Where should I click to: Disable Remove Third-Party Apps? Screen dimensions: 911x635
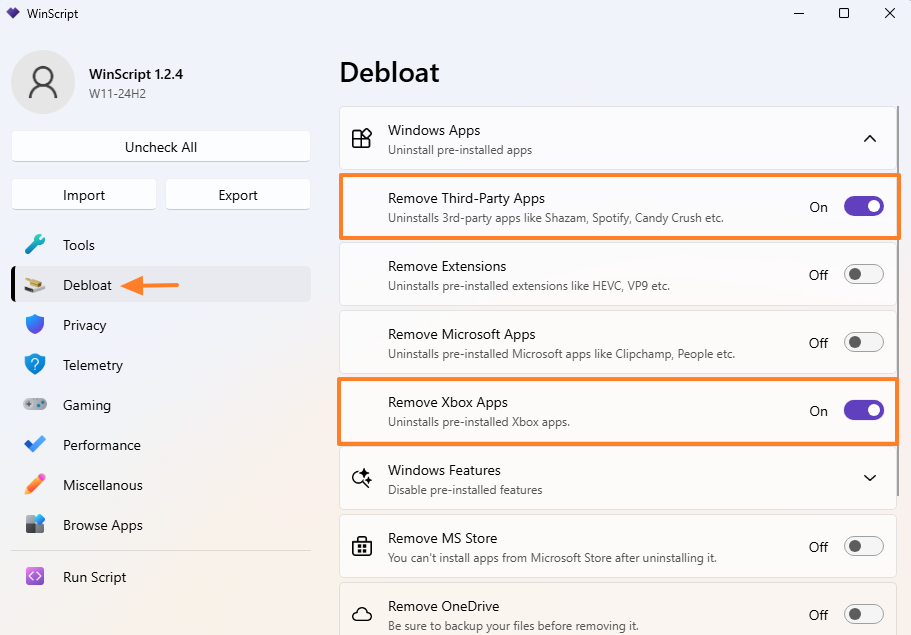[863, 206]
